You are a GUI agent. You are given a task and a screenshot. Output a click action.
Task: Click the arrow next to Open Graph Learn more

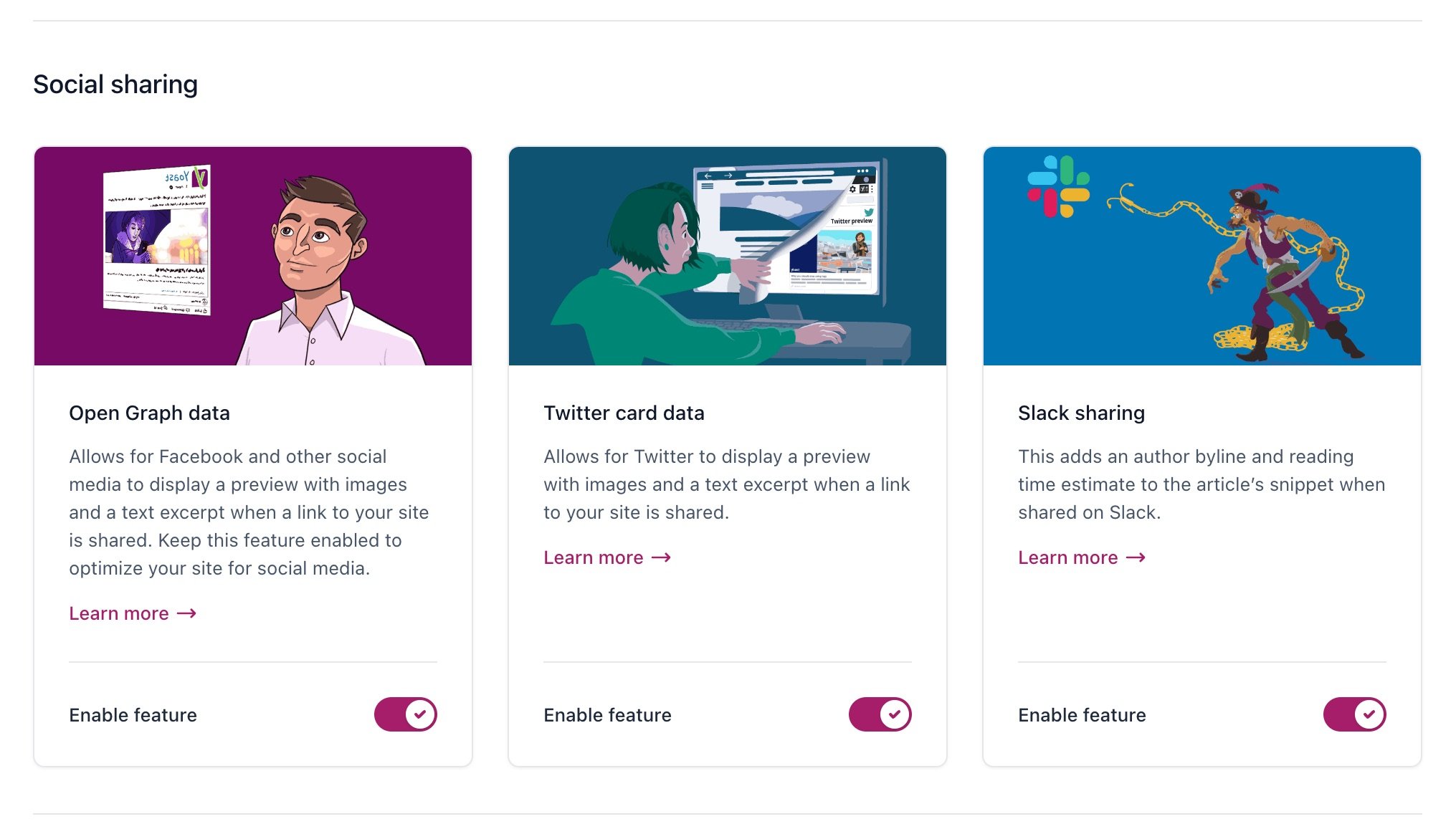[x=188, y=613]
